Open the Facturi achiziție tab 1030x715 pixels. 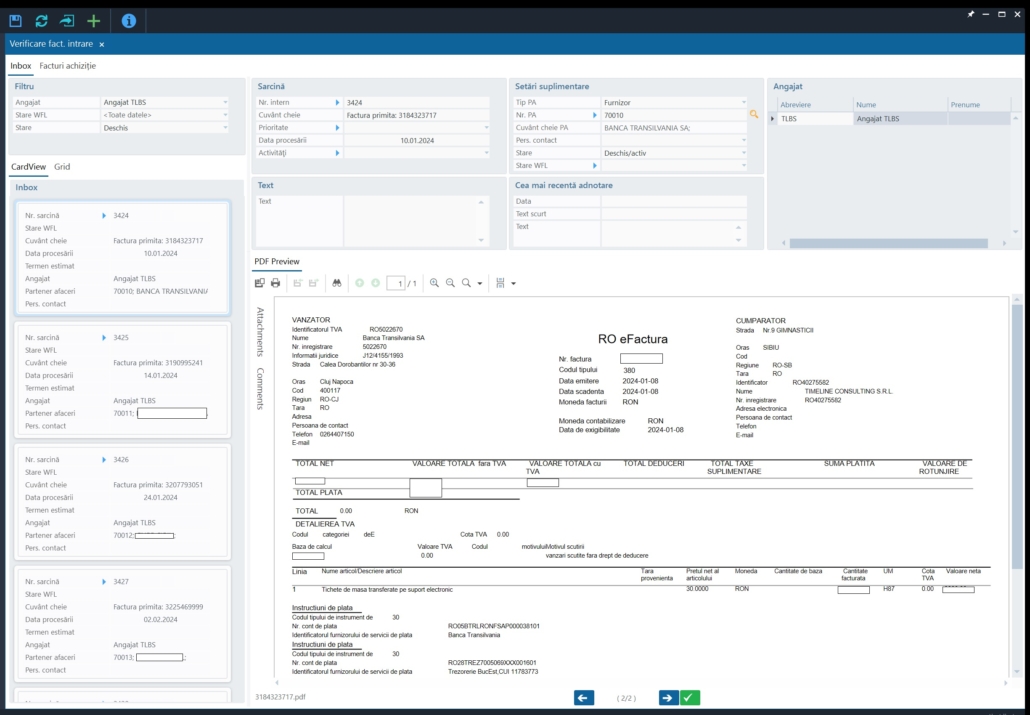point(68,66)
